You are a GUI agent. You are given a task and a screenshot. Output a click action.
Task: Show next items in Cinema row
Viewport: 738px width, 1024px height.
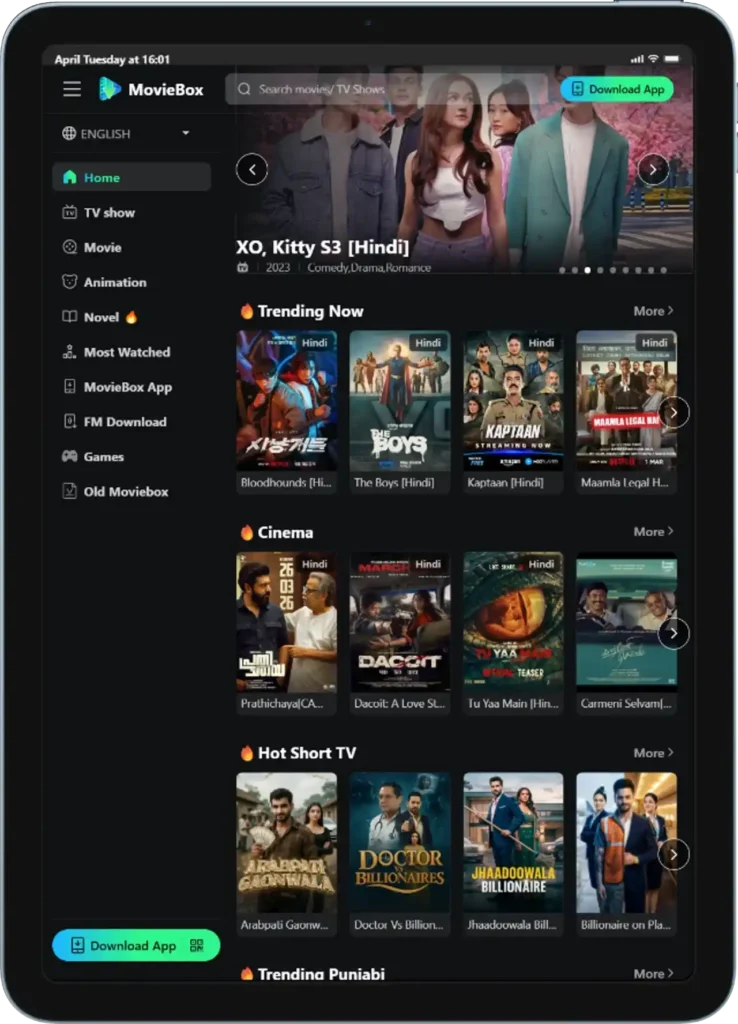[x=673, y=633]
